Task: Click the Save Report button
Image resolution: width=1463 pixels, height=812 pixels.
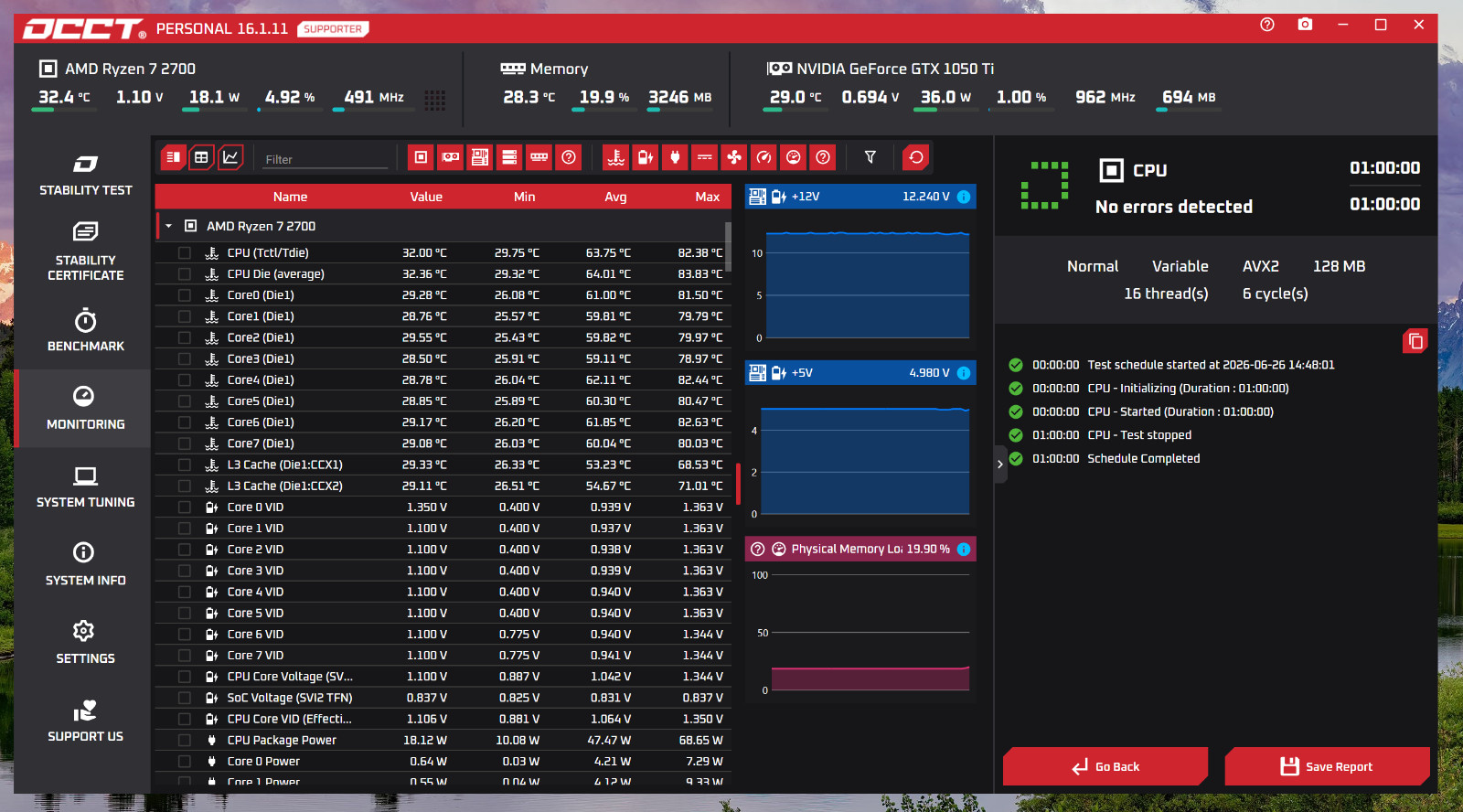Action: 1327,766
